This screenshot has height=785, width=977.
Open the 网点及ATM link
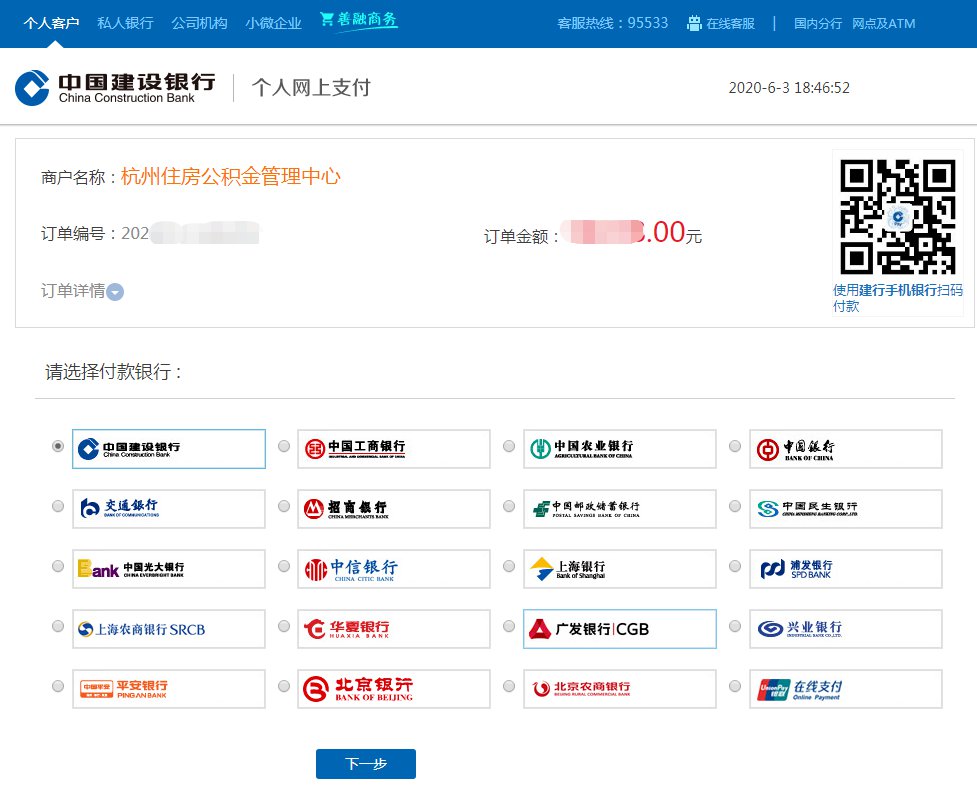pyautogui.click(x=884, y=24)
